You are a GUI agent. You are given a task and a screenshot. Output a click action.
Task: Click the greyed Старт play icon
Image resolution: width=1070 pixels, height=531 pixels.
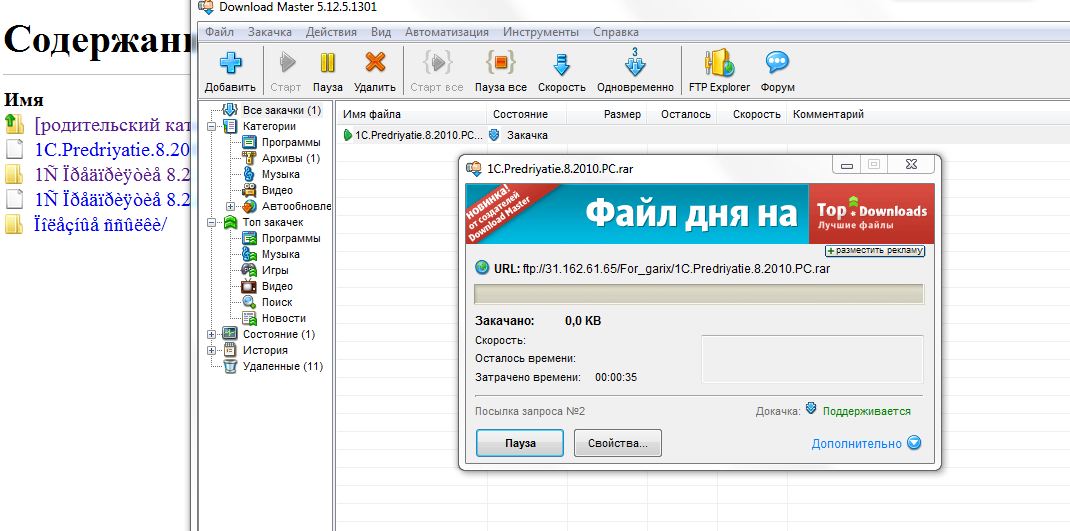coord(287,63)
